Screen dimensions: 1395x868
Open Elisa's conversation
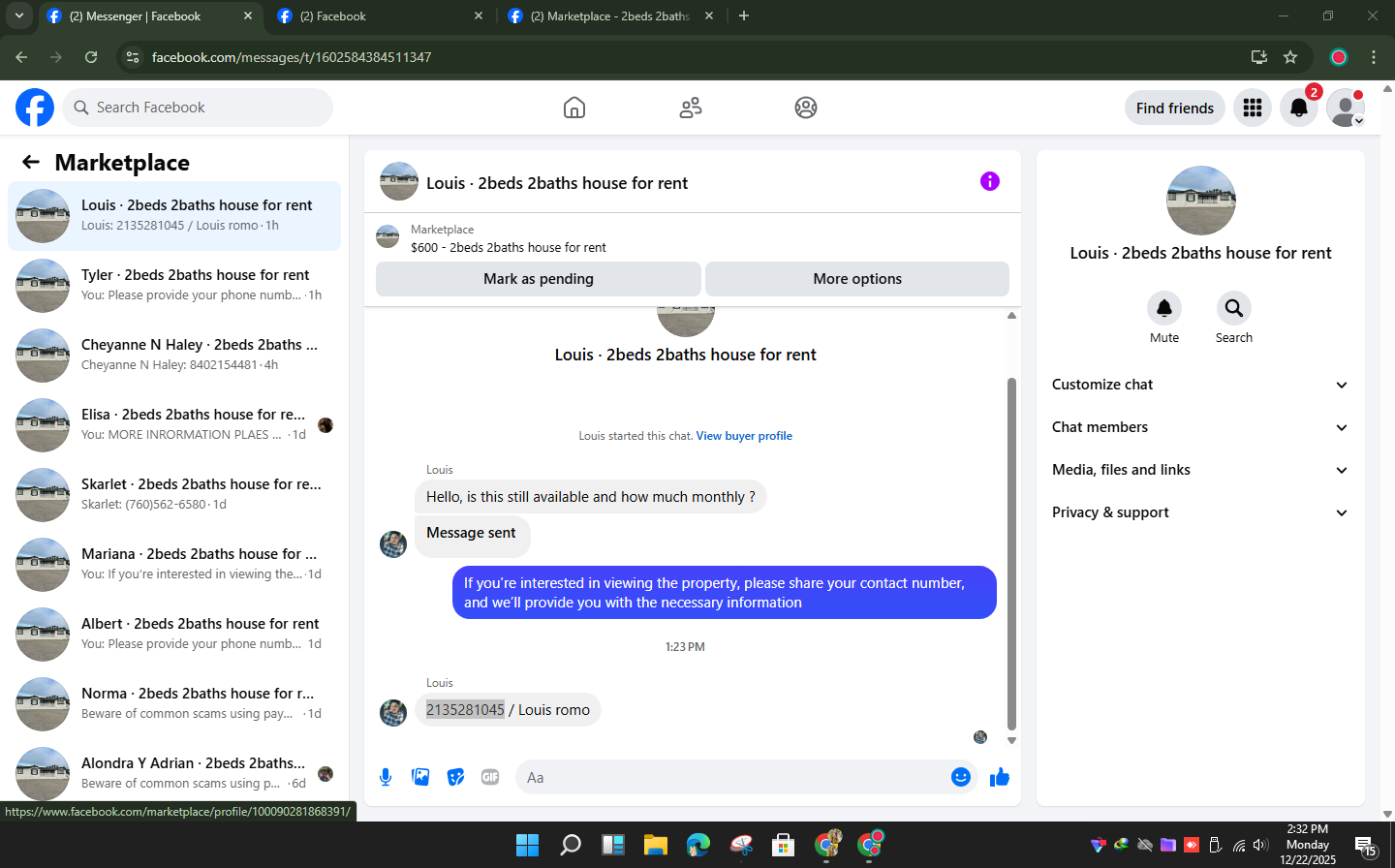coord(174,424)
